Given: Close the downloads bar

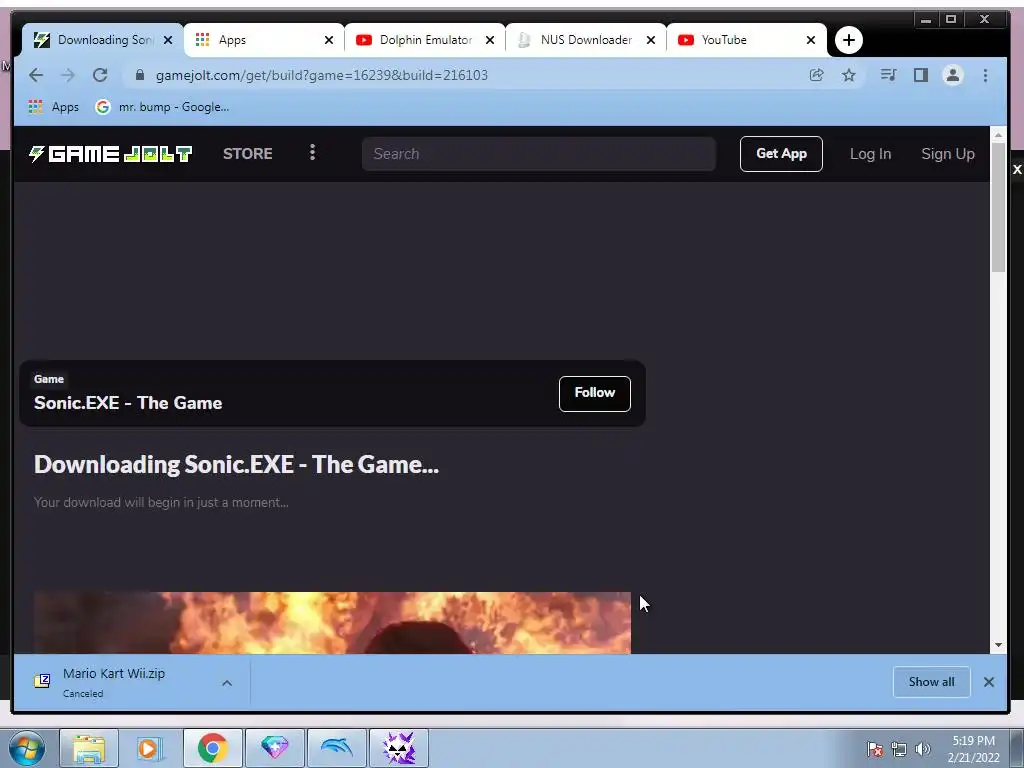Looking at the screenshot, I should coord(989,682).
